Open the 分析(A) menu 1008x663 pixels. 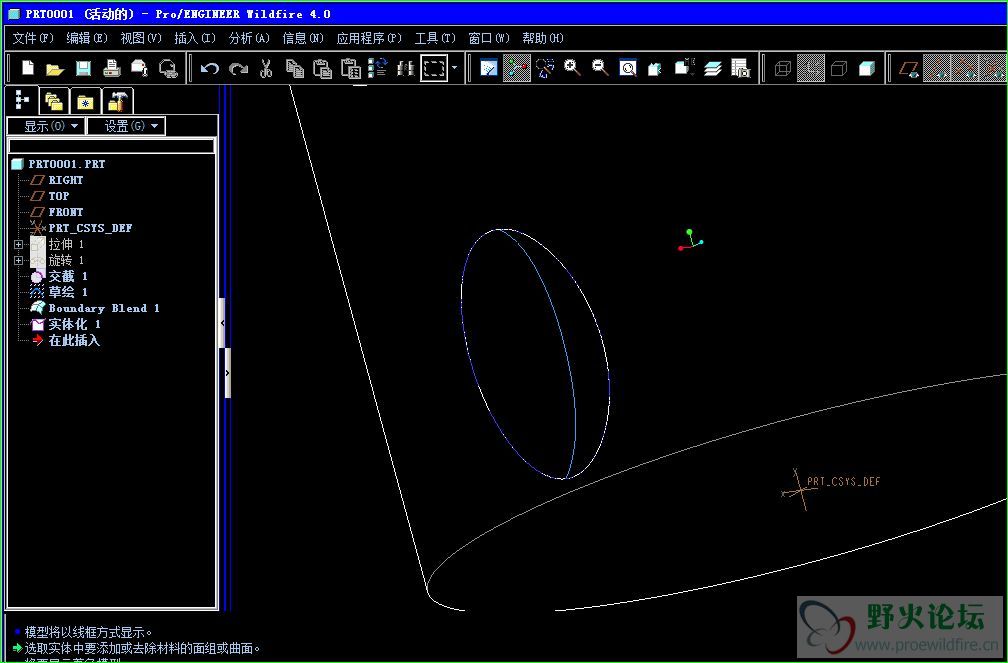pyautogui.click(x=249, y=38)
